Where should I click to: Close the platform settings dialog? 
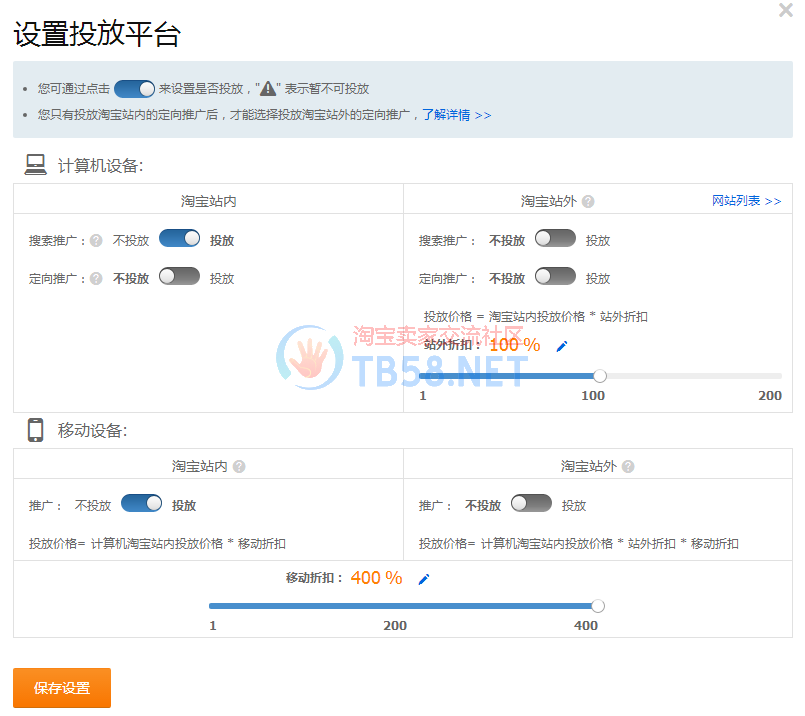tap(786, 11)
